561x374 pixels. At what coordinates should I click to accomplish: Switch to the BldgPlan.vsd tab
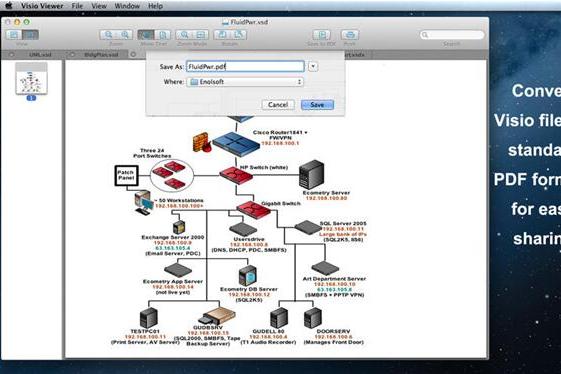(x=101, y=55)
